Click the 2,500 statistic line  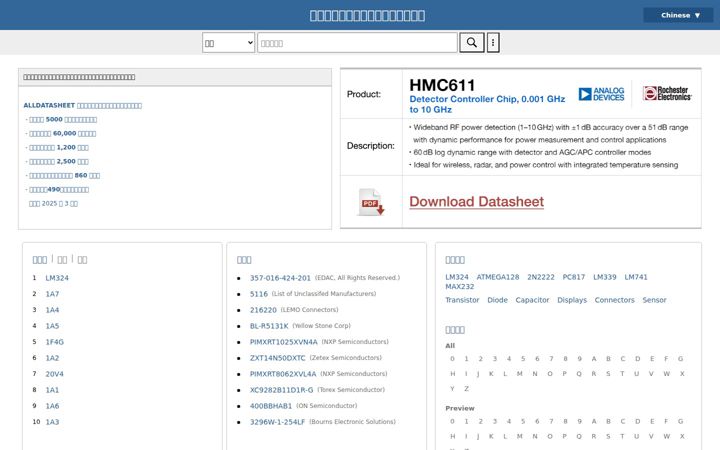57,162
